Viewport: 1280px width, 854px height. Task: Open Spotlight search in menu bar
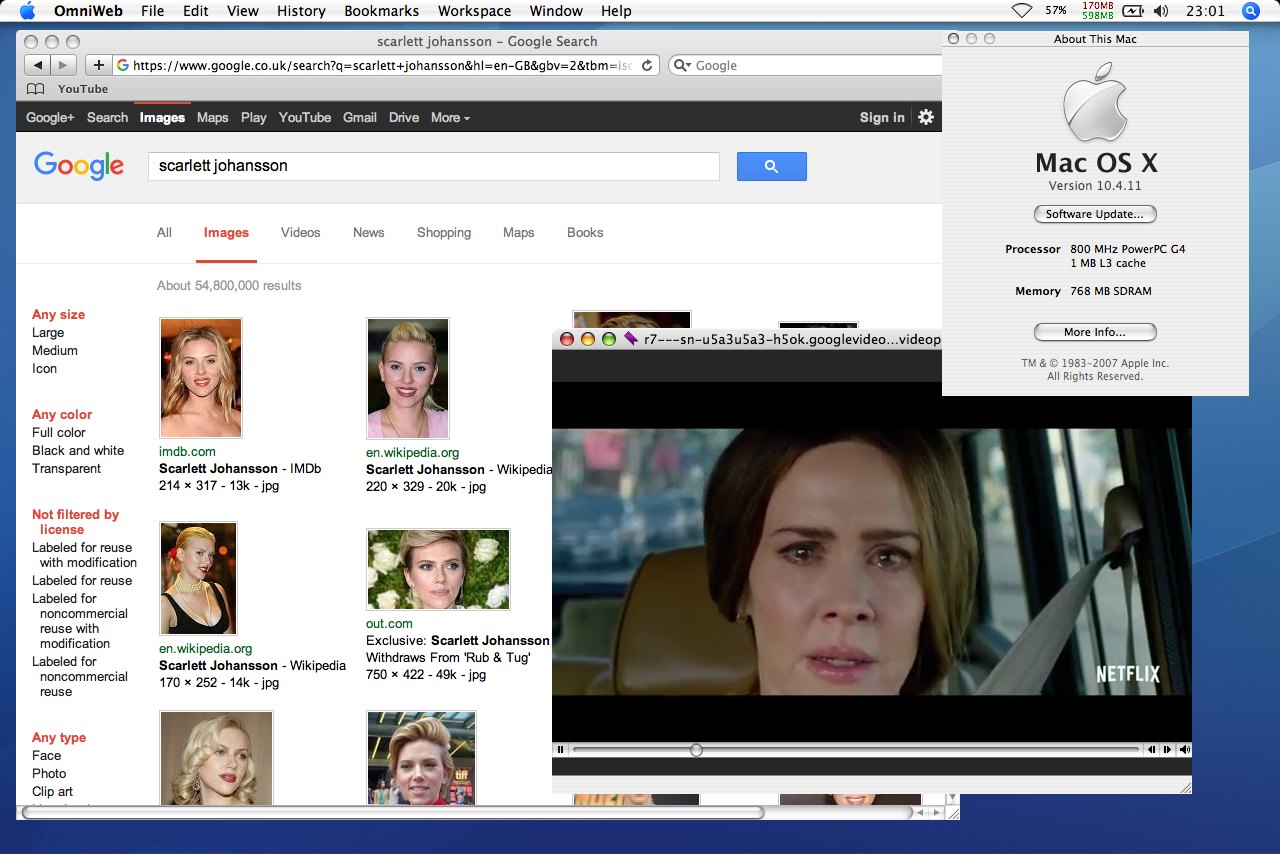[x=1251, y=11]
